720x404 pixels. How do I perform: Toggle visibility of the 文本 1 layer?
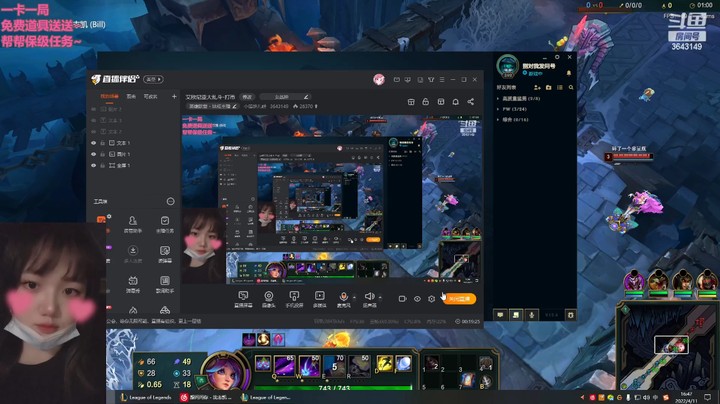coord(94,143)
